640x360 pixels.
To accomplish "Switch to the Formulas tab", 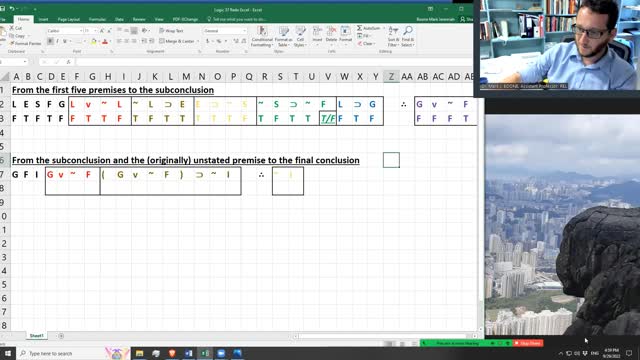I will [97, 19].
